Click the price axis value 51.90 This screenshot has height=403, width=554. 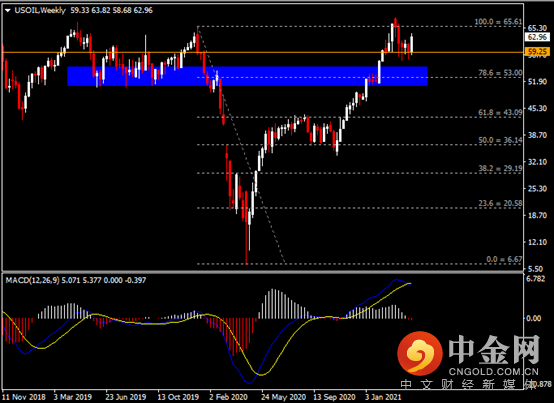tap(537, 82)
